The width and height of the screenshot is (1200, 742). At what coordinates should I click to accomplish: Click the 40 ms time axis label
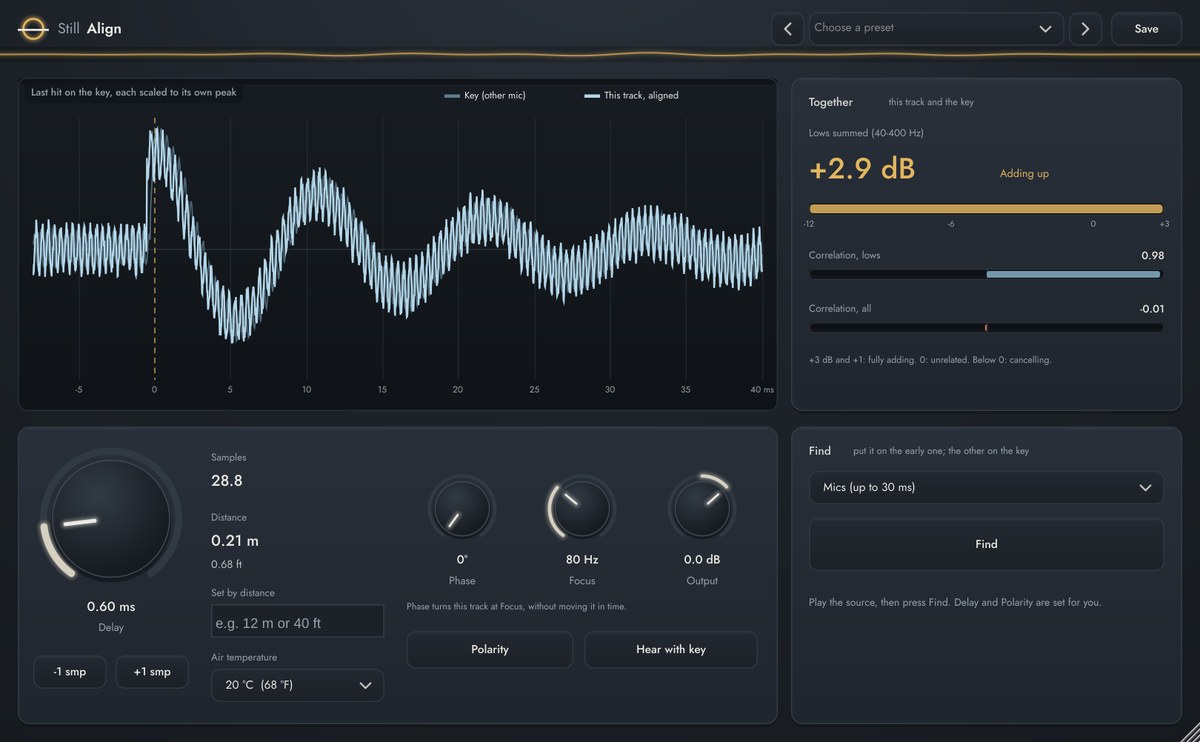(x=762, y=390)
